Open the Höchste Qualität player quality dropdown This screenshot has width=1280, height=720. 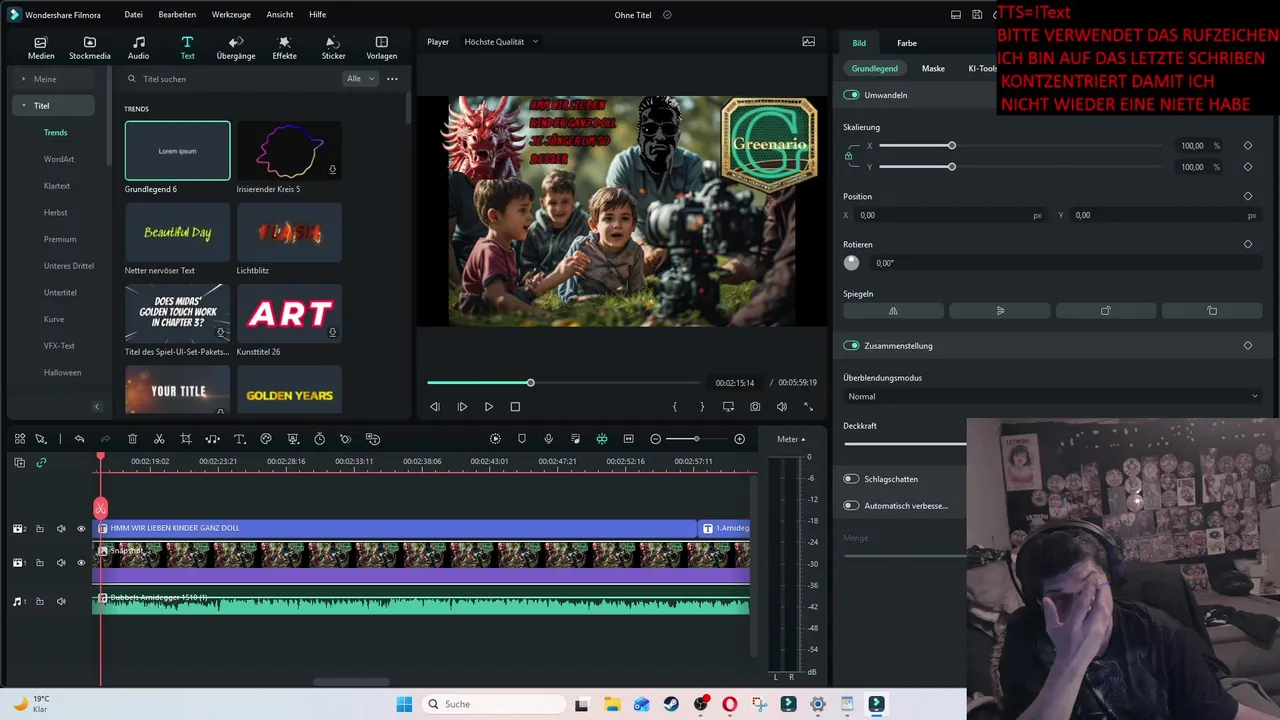pos(501,42)
